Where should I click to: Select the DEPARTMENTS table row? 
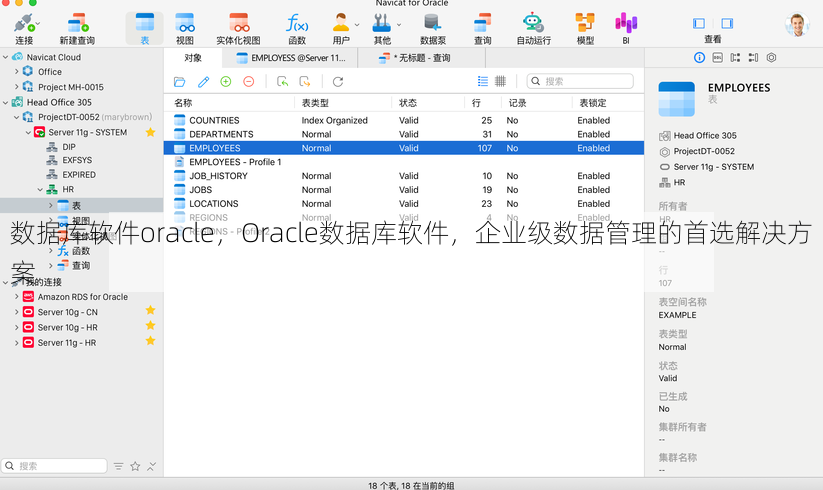click(404, 134)
